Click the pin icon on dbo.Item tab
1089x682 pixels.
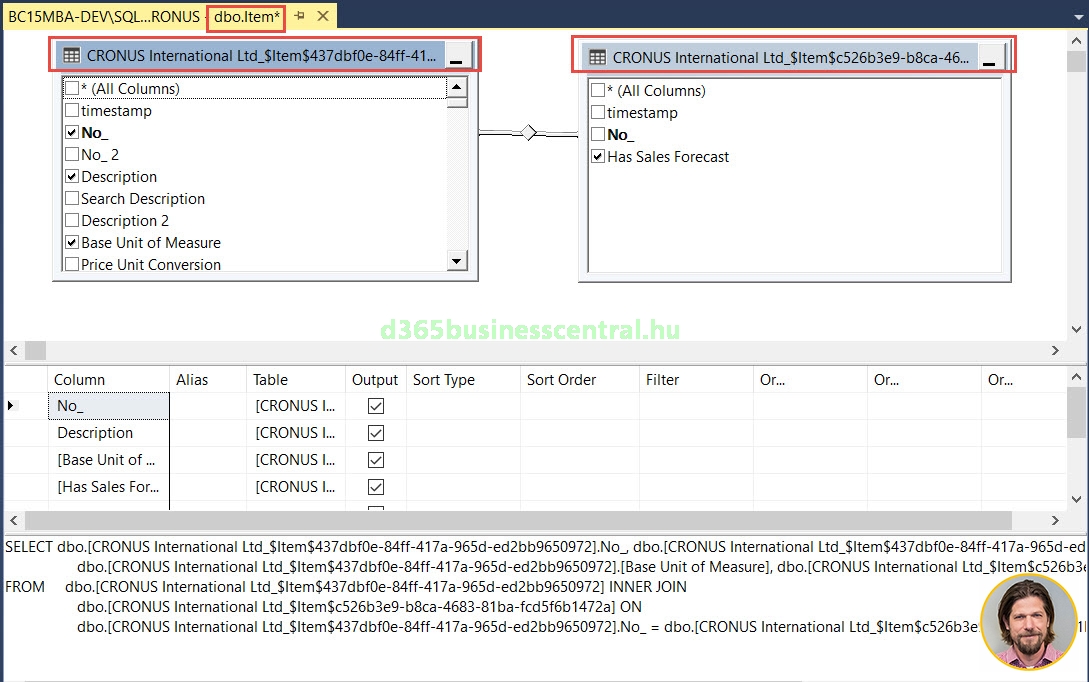coord(299,16)
